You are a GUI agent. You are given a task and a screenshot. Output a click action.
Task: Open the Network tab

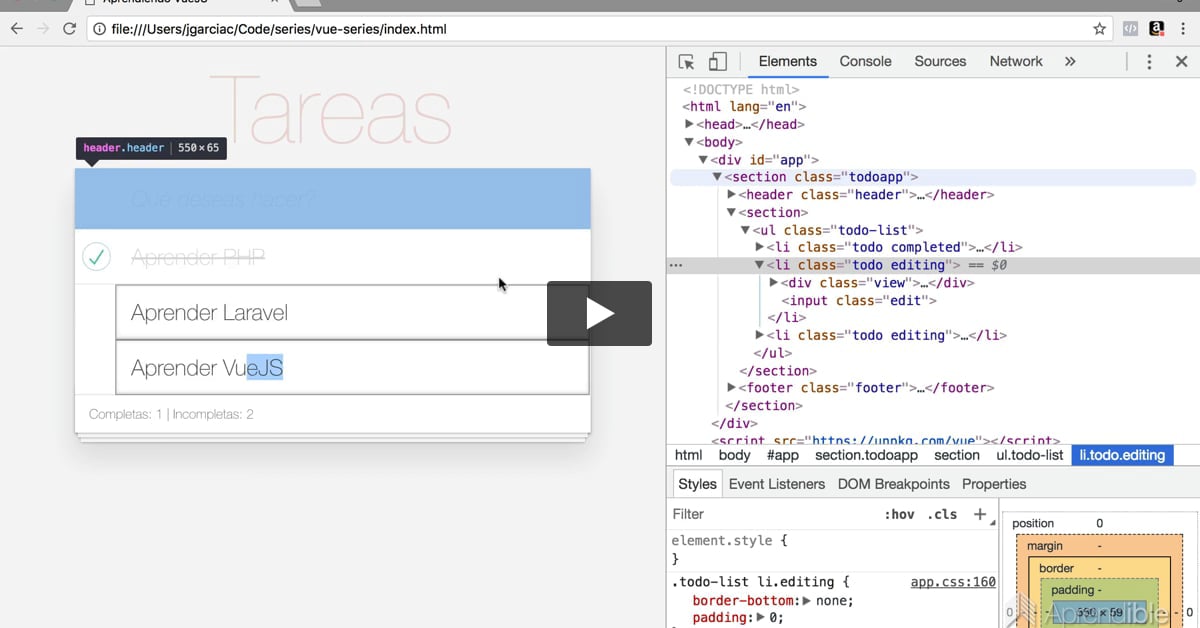[x=1016, y=61]
